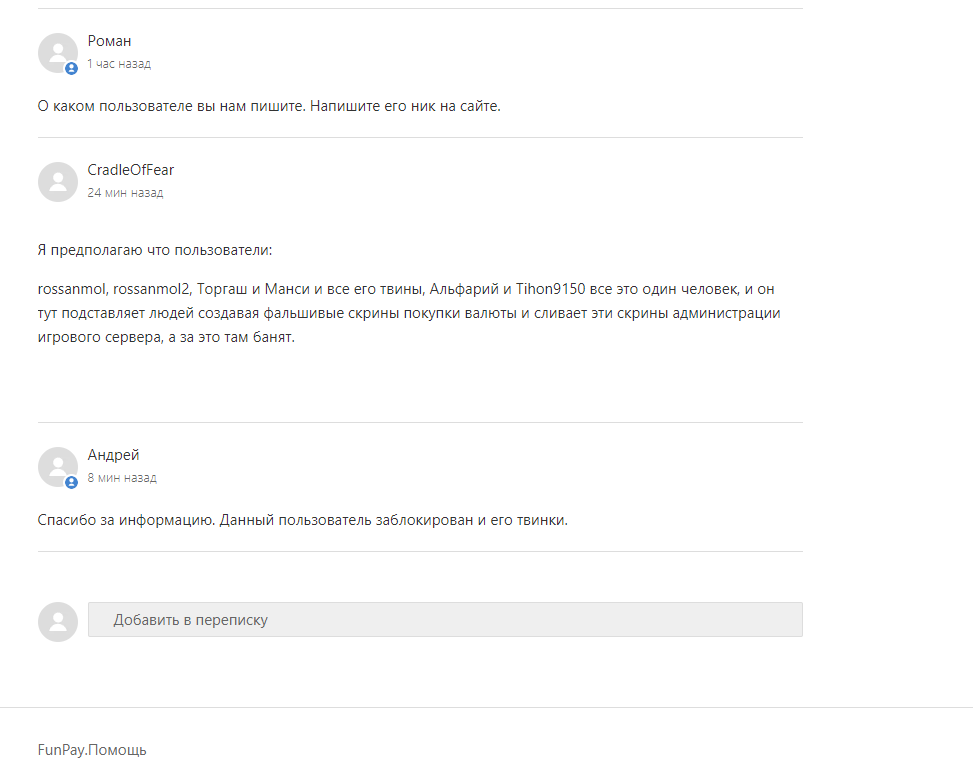This screenshot has width=973, height=780.
Task: Open the FunPay.Помощь footer link
Action: (x=92, y=750)
